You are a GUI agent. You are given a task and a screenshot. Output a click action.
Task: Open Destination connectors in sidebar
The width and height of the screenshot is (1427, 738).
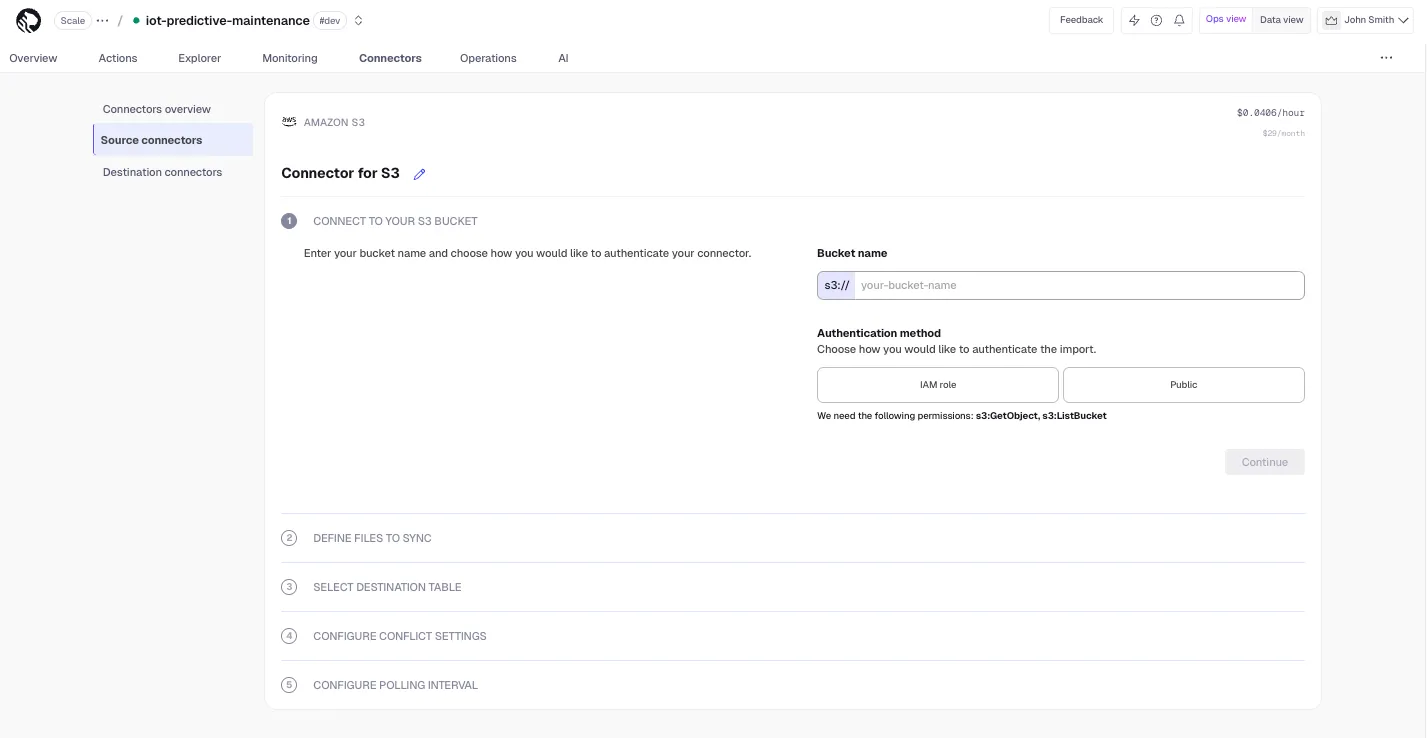[162, 172]
